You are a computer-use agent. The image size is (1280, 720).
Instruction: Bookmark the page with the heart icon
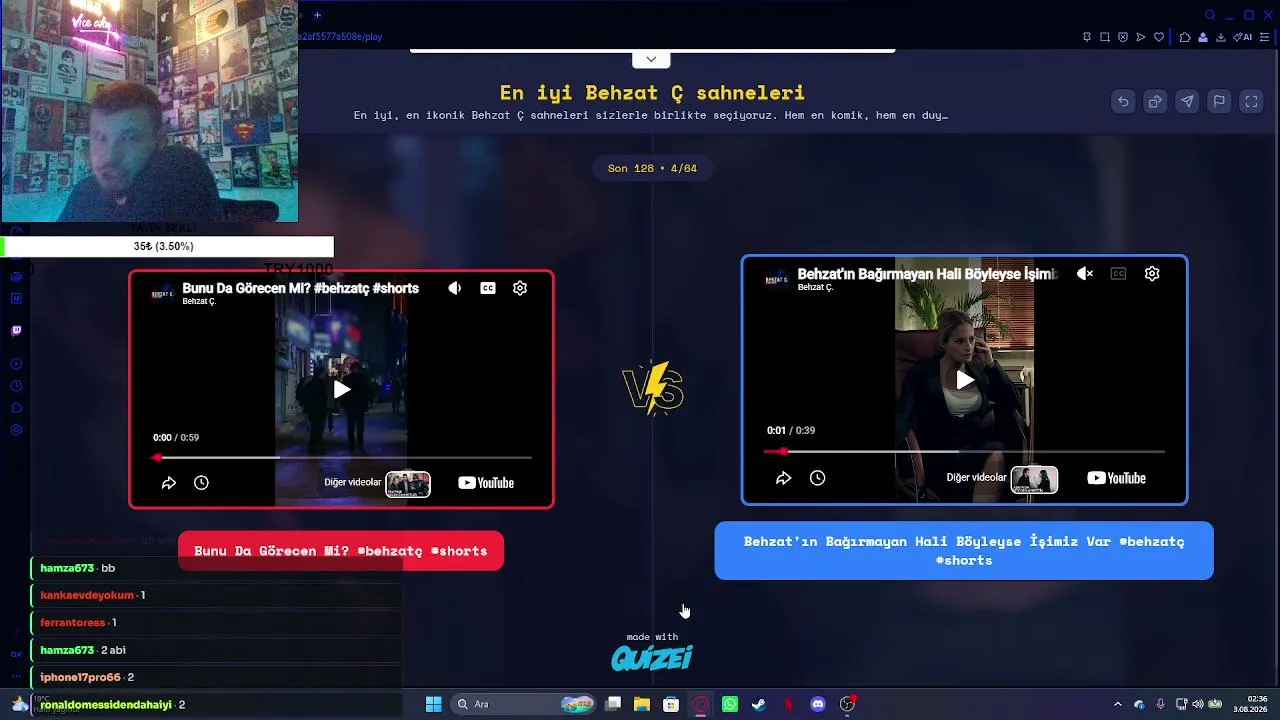1159,37
